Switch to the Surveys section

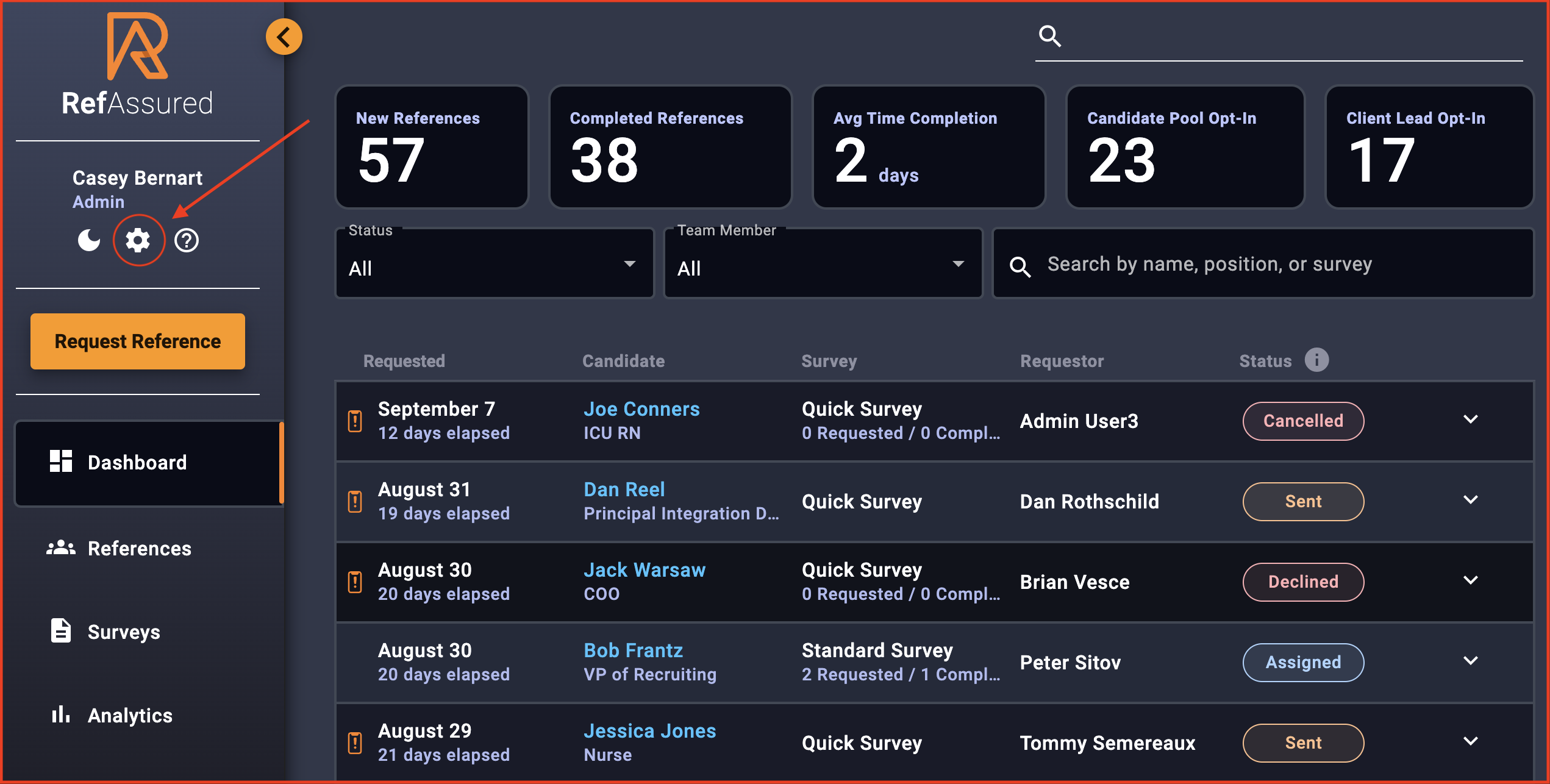(x=124, y=632)
